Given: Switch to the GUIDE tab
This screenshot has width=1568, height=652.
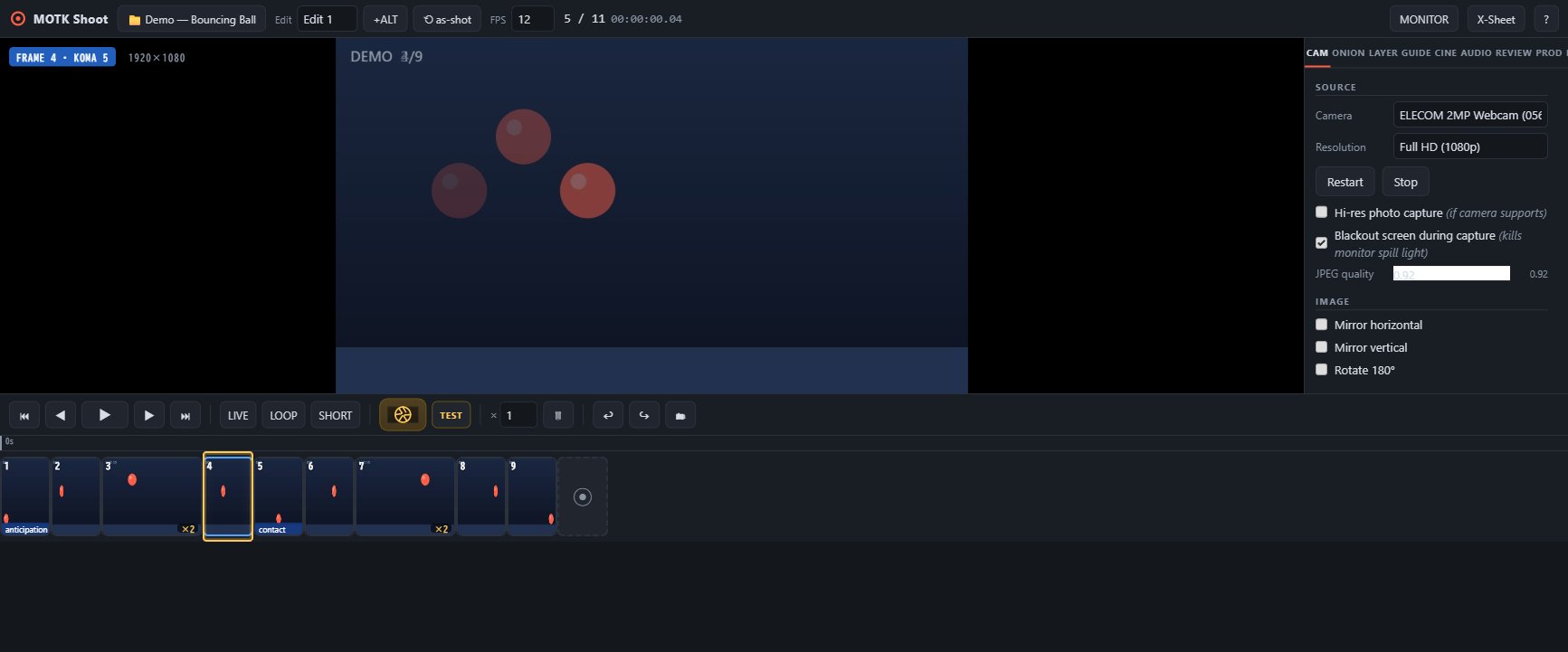Looking at the screenshot, I should pos(1416,52).
